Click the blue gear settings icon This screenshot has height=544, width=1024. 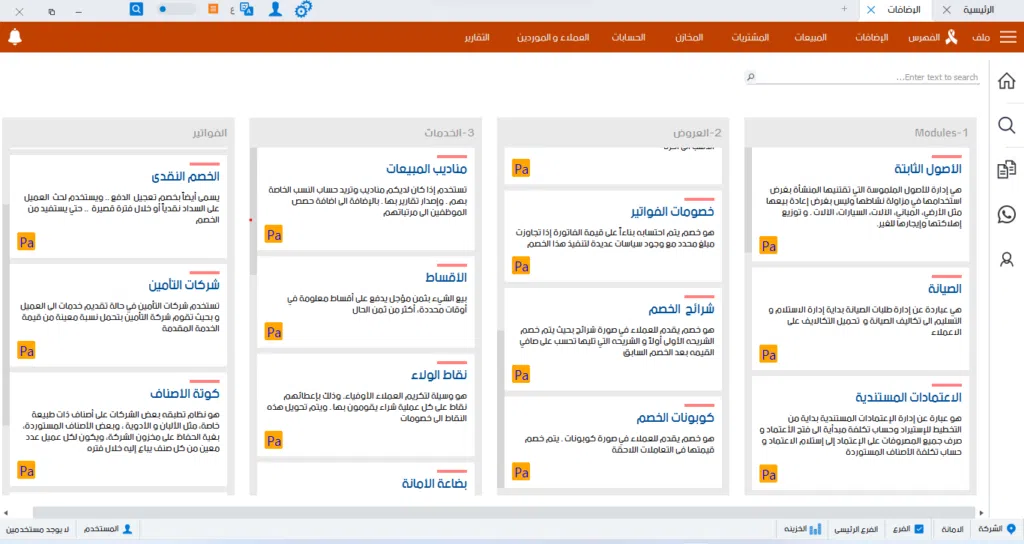(303, 9)
